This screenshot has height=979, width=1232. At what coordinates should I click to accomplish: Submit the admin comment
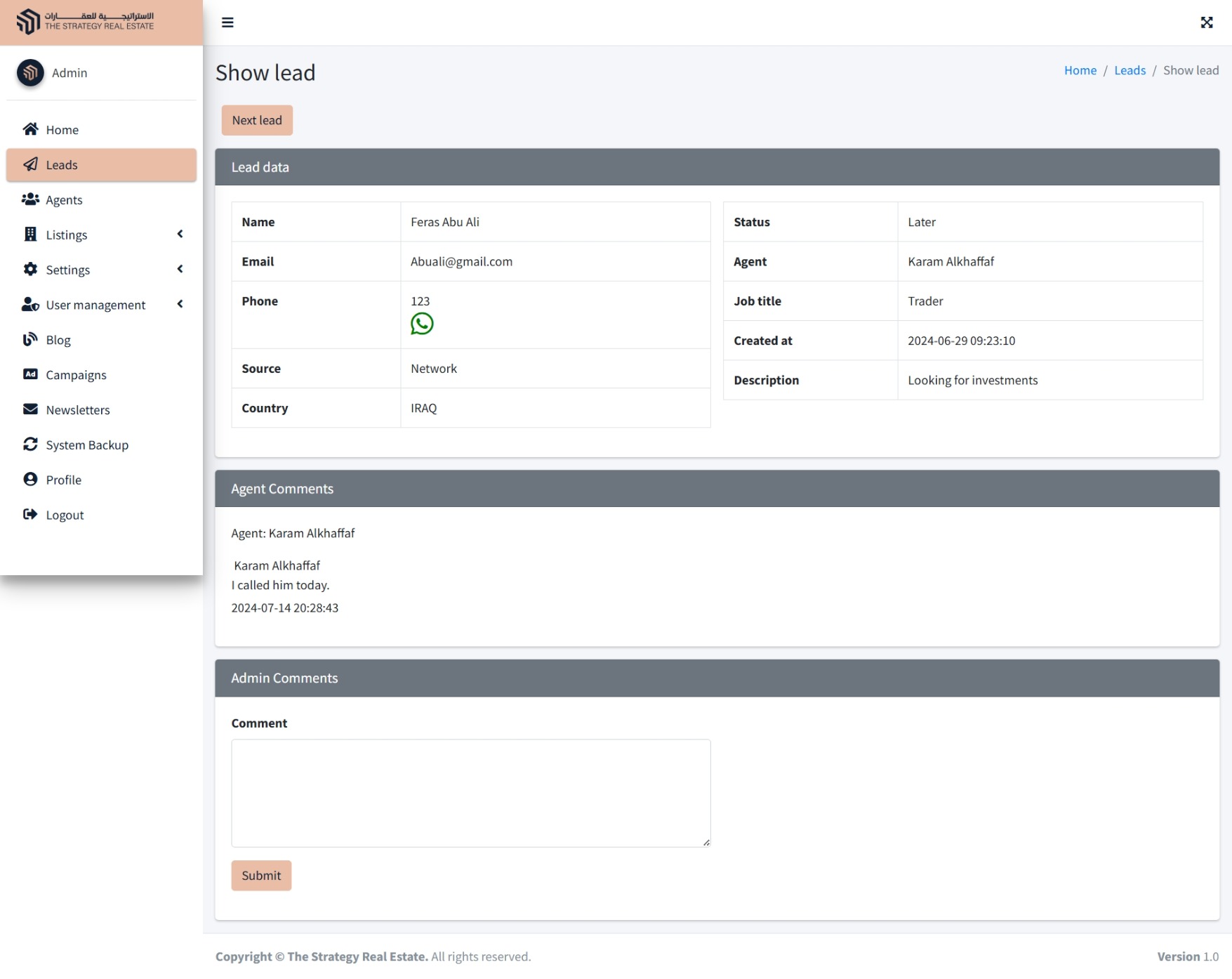(261, 876)
